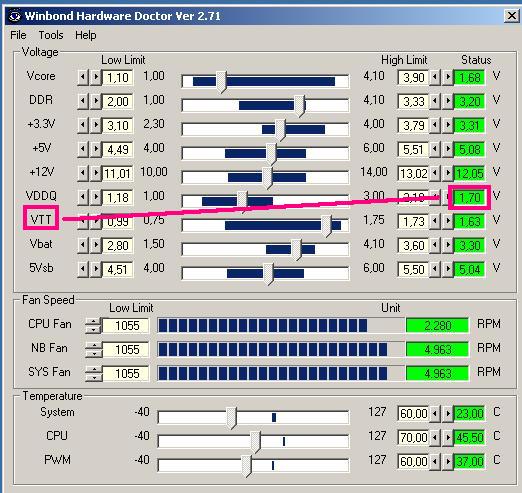Click the 5Vsb status value 5,04
This screenshot has width=522, height=493.
click(x=470, y=270)
